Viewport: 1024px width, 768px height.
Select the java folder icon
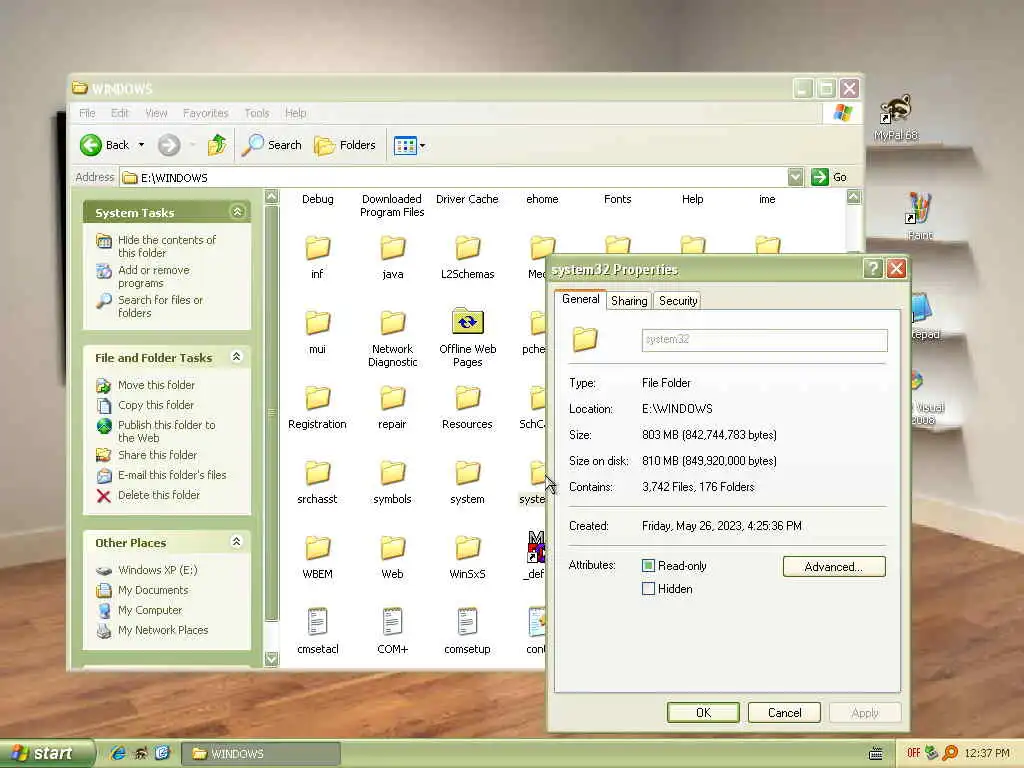pos(392,249)
